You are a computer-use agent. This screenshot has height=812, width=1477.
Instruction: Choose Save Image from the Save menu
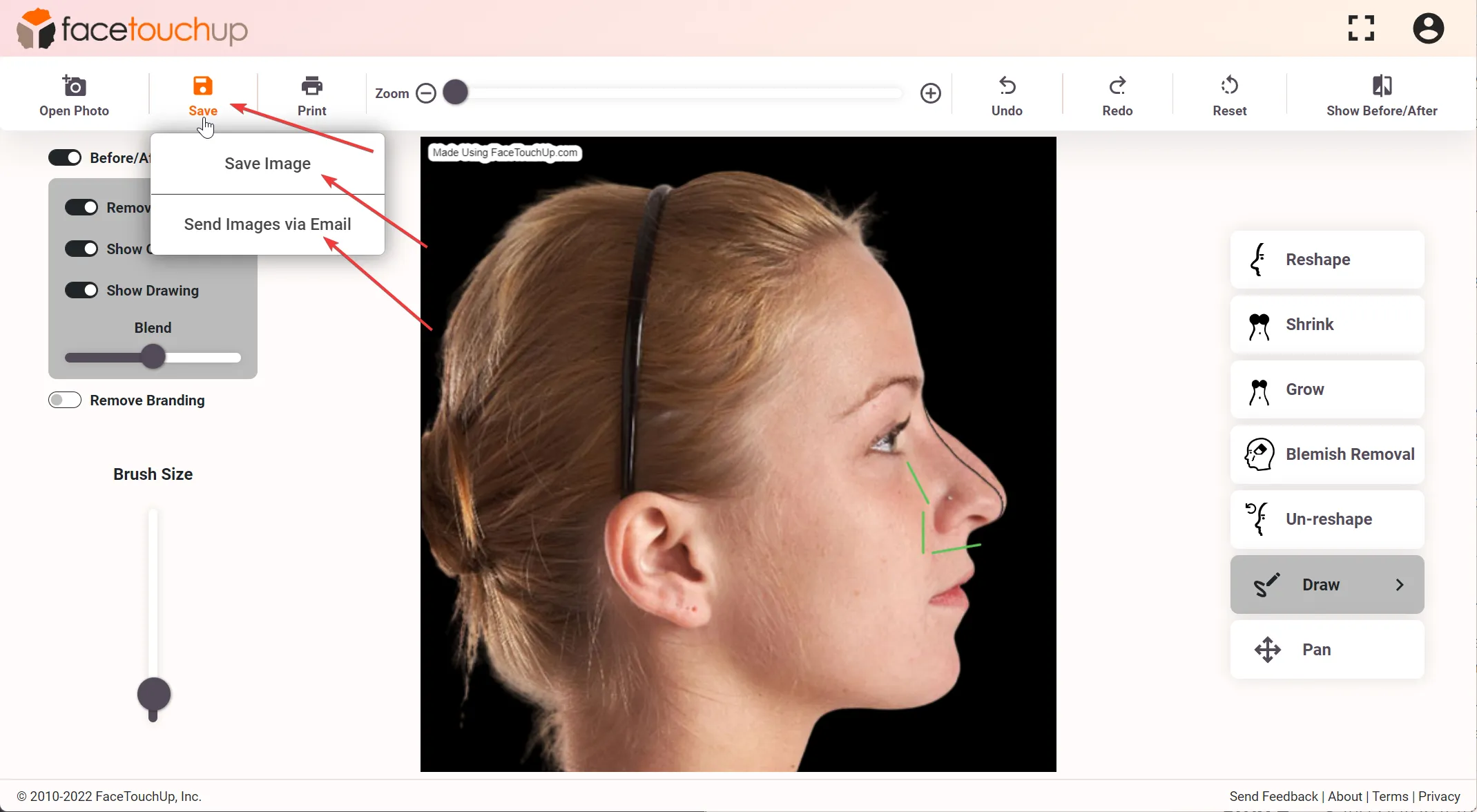(x=268, y=164)
